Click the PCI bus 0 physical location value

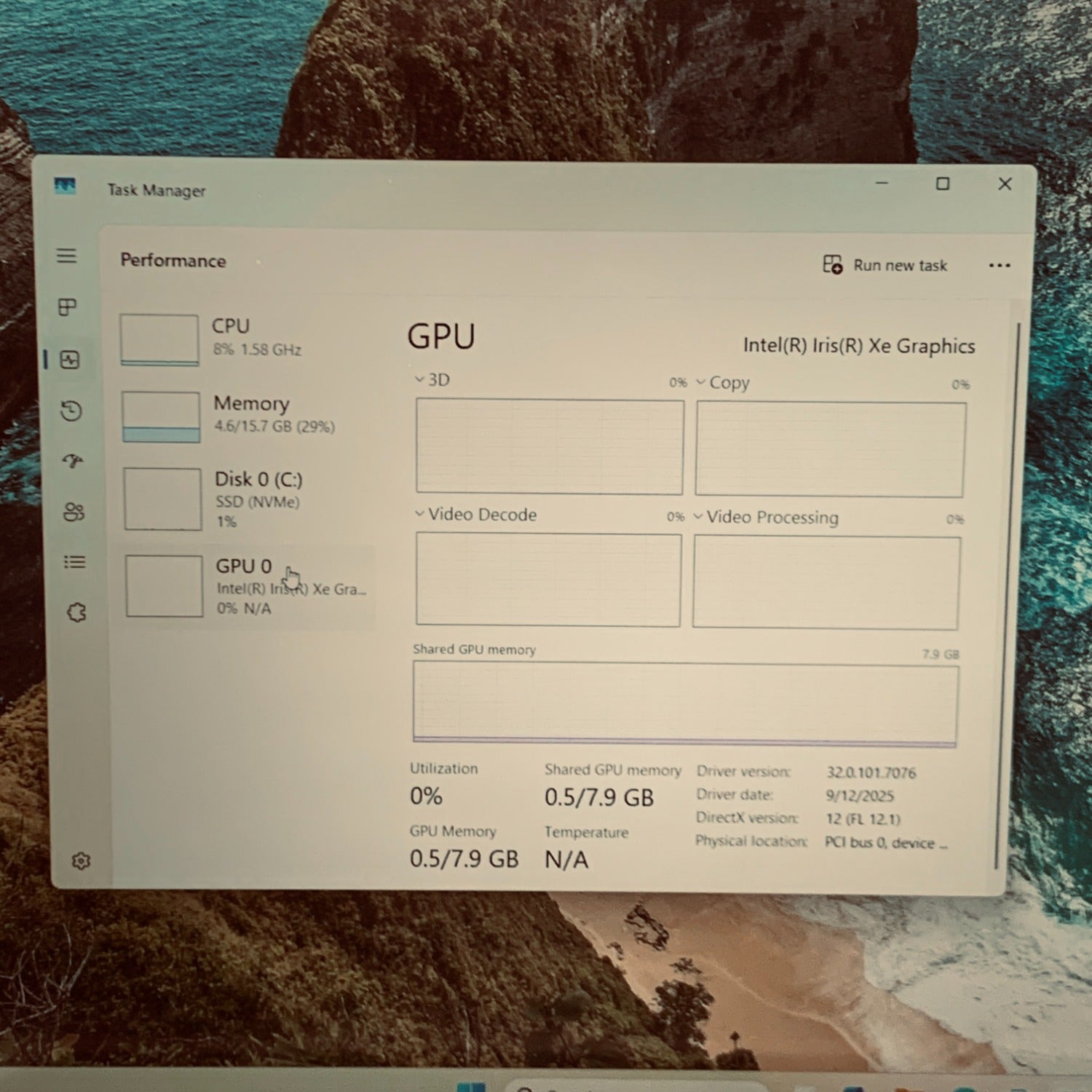pos(886,843)
